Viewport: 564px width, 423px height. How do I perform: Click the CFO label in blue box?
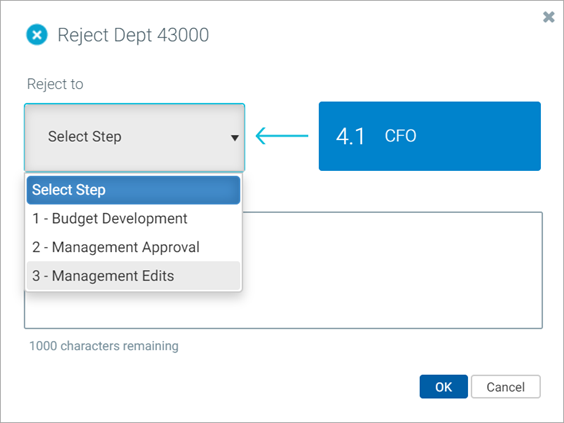pos(400,136)
